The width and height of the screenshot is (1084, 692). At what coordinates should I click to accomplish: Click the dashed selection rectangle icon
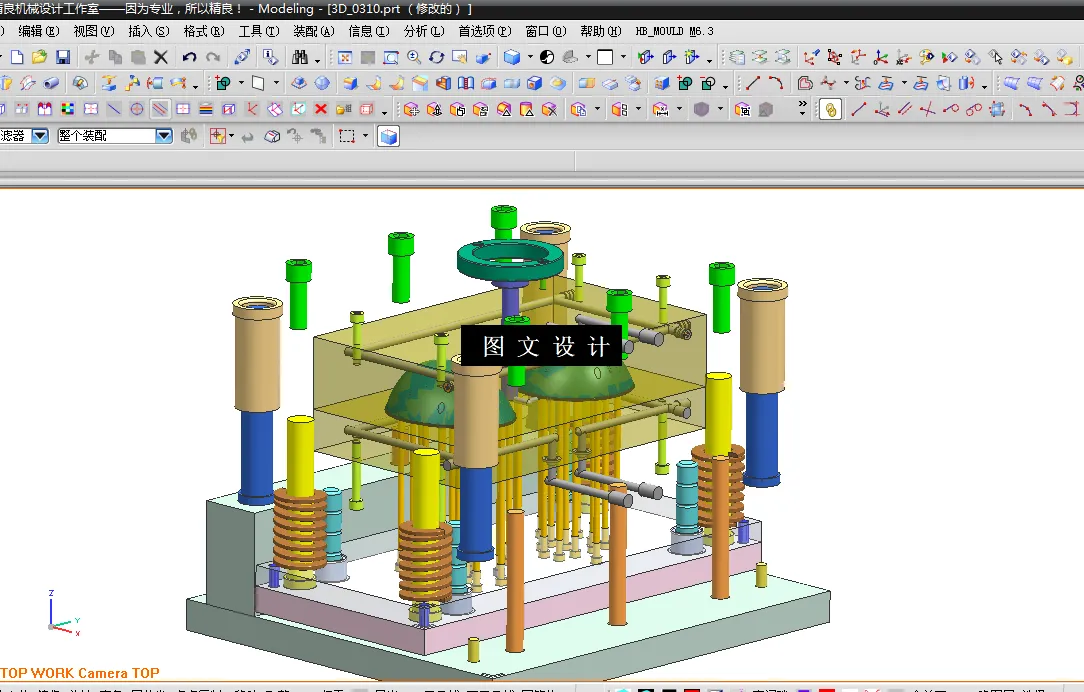[x=347, y=136]
